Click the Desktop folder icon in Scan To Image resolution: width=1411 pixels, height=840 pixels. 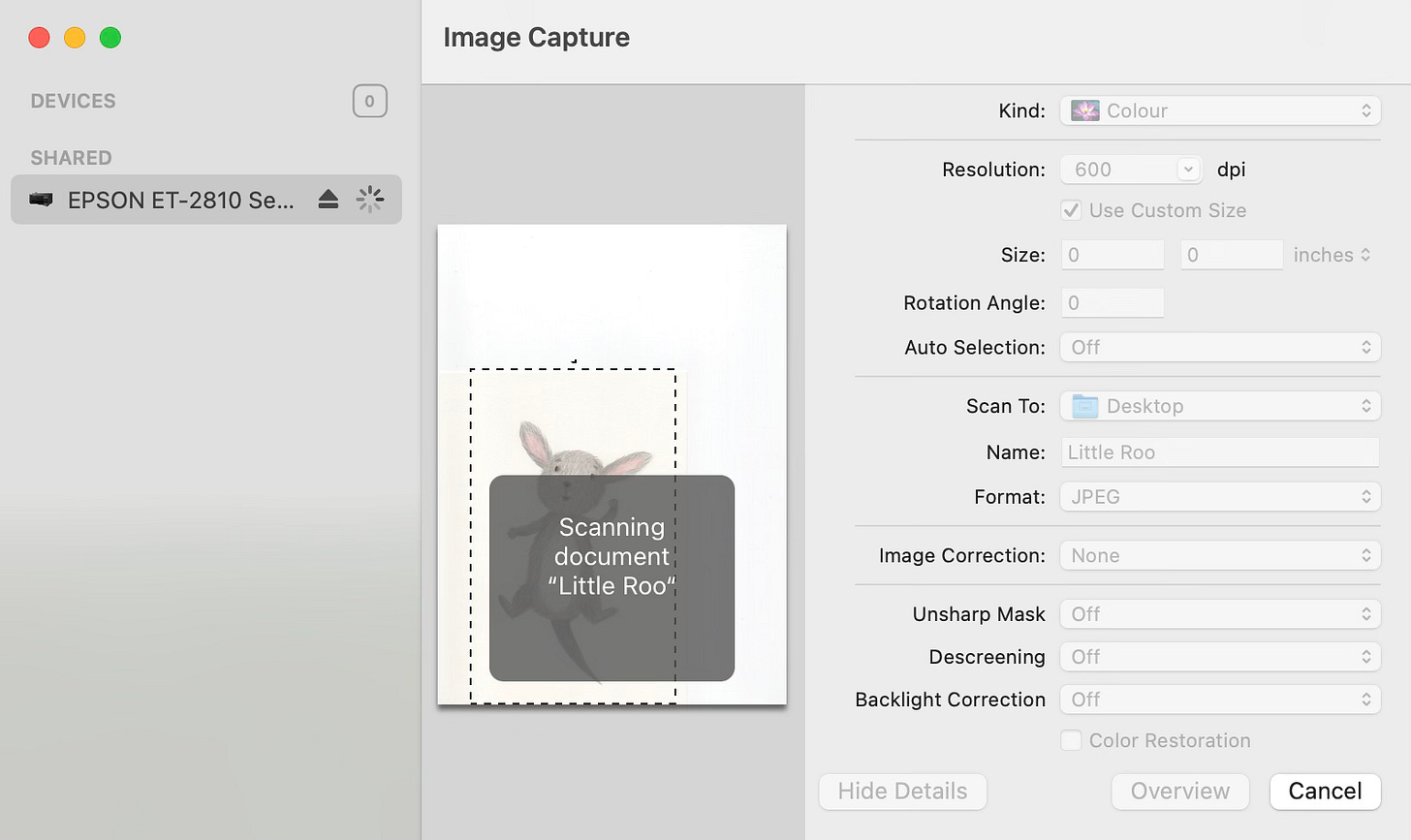pos(1085,406)
